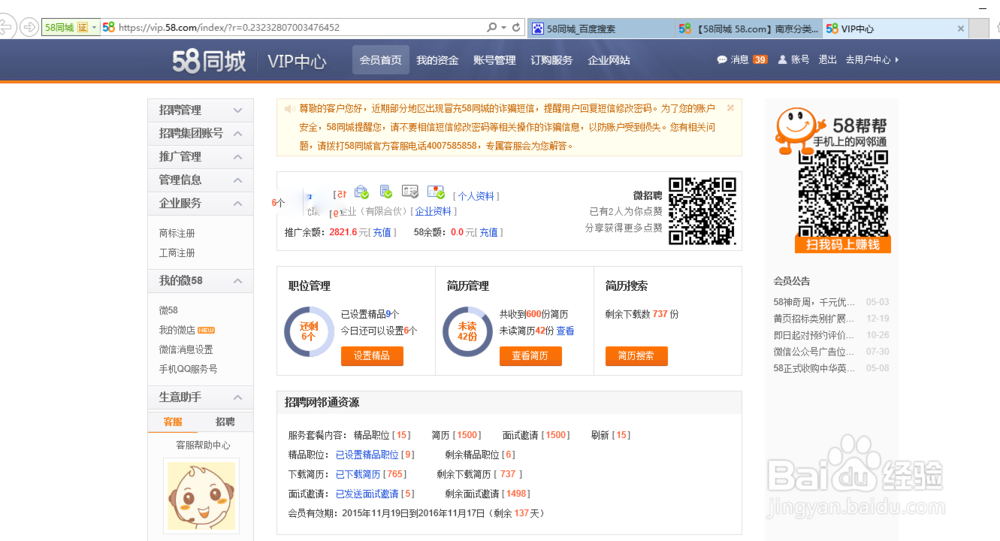Open the 账号管理 nav tab
The width and height of the screenshot is (1000, 541).
pos(494,60)
